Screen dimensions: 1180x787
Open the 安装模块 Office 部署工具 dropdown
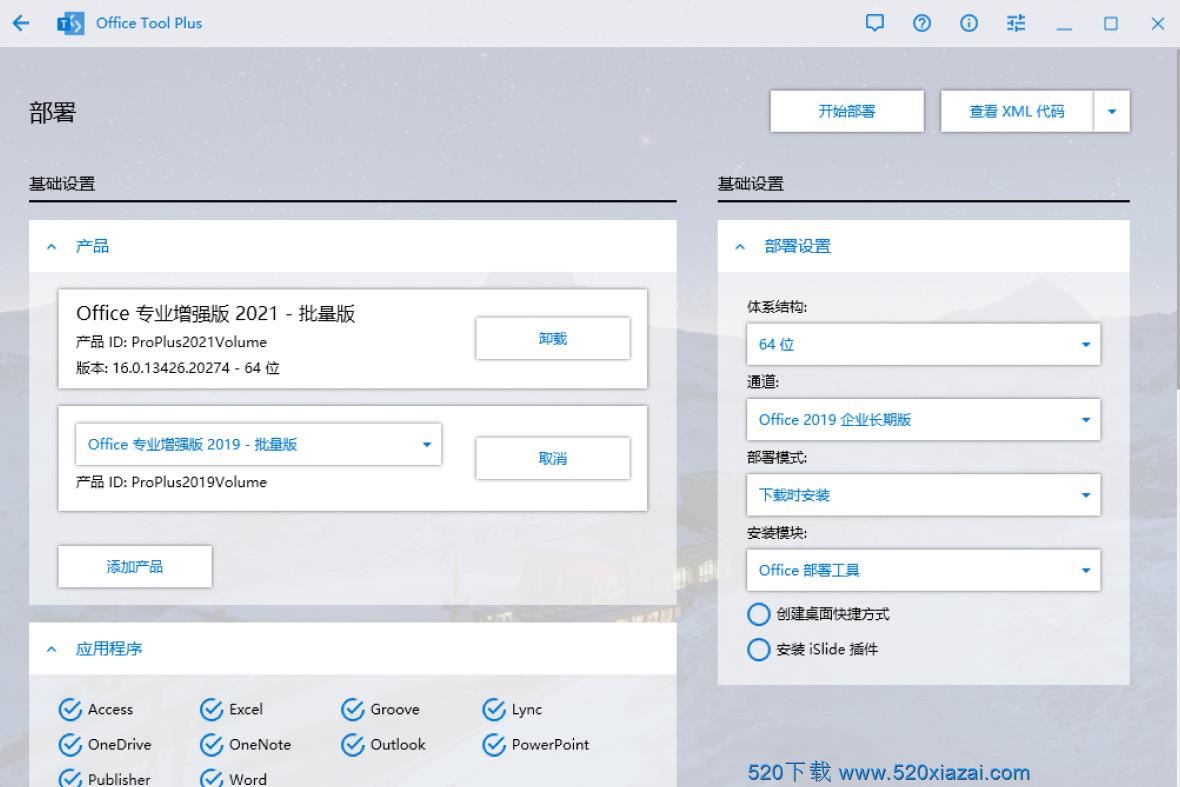click(923, 570)
